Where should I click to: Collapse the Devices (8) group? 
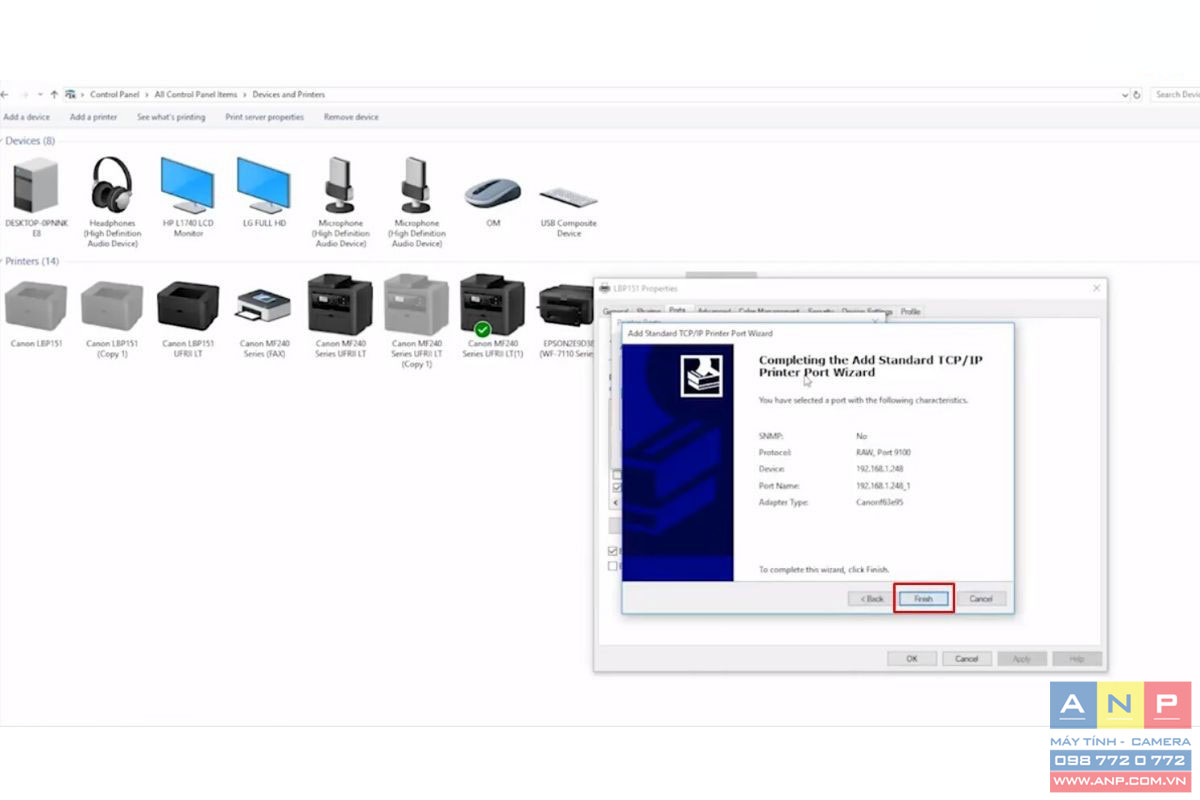(x=2, y=141)
